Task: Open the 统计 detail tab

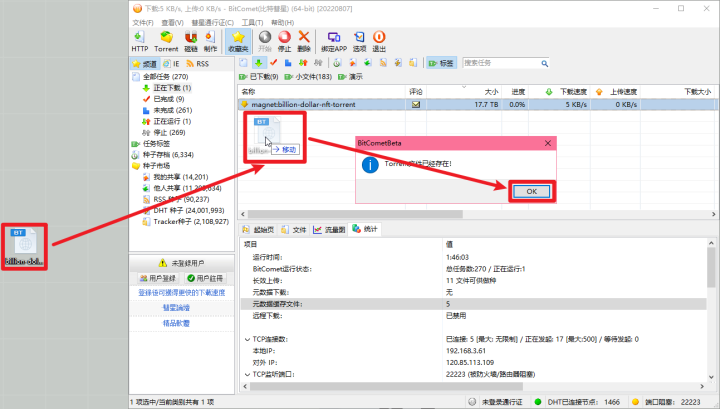Action: pyautogui.click(x=365, y=229)
